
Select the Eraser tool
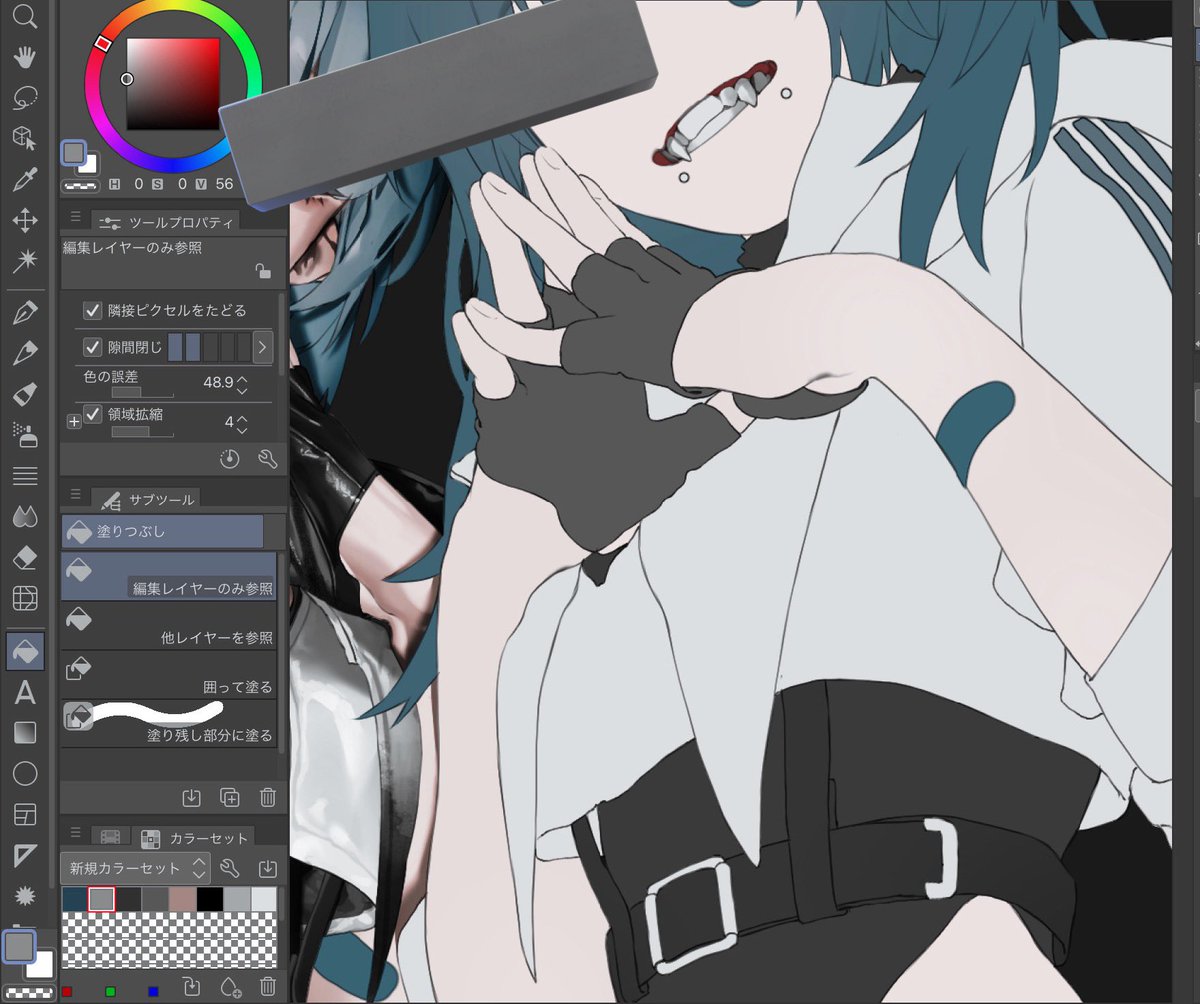[x=25, y=558]
